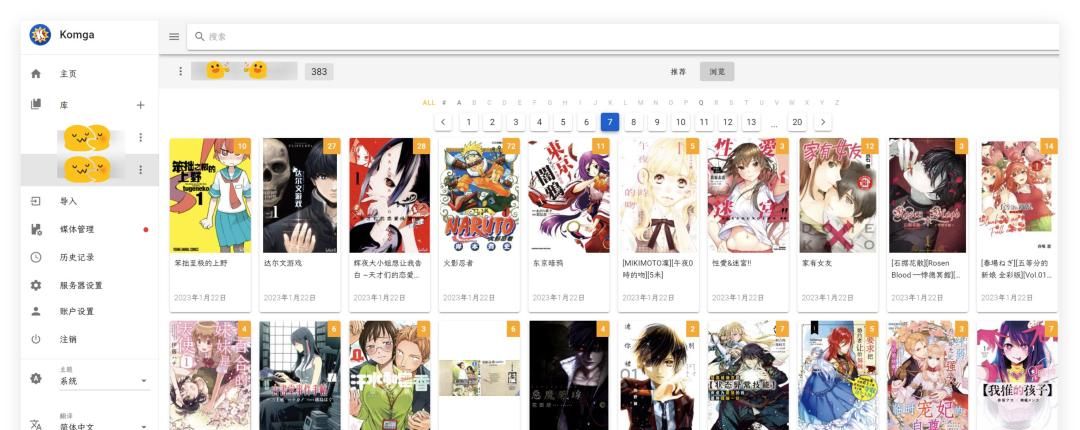
Task: Expand the 主题 theme dropdown
Action: pyautogui.click(x=102, y=380)
